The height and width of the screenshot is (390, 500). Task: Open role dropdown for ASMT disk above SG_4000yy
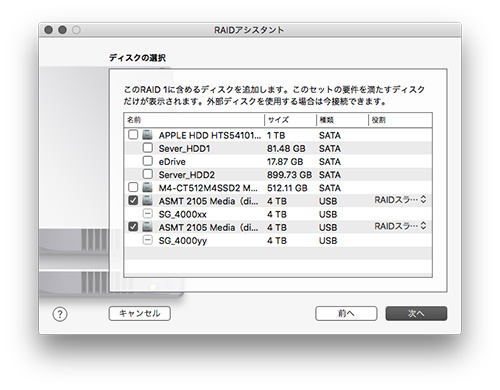[x=400, y=226]
